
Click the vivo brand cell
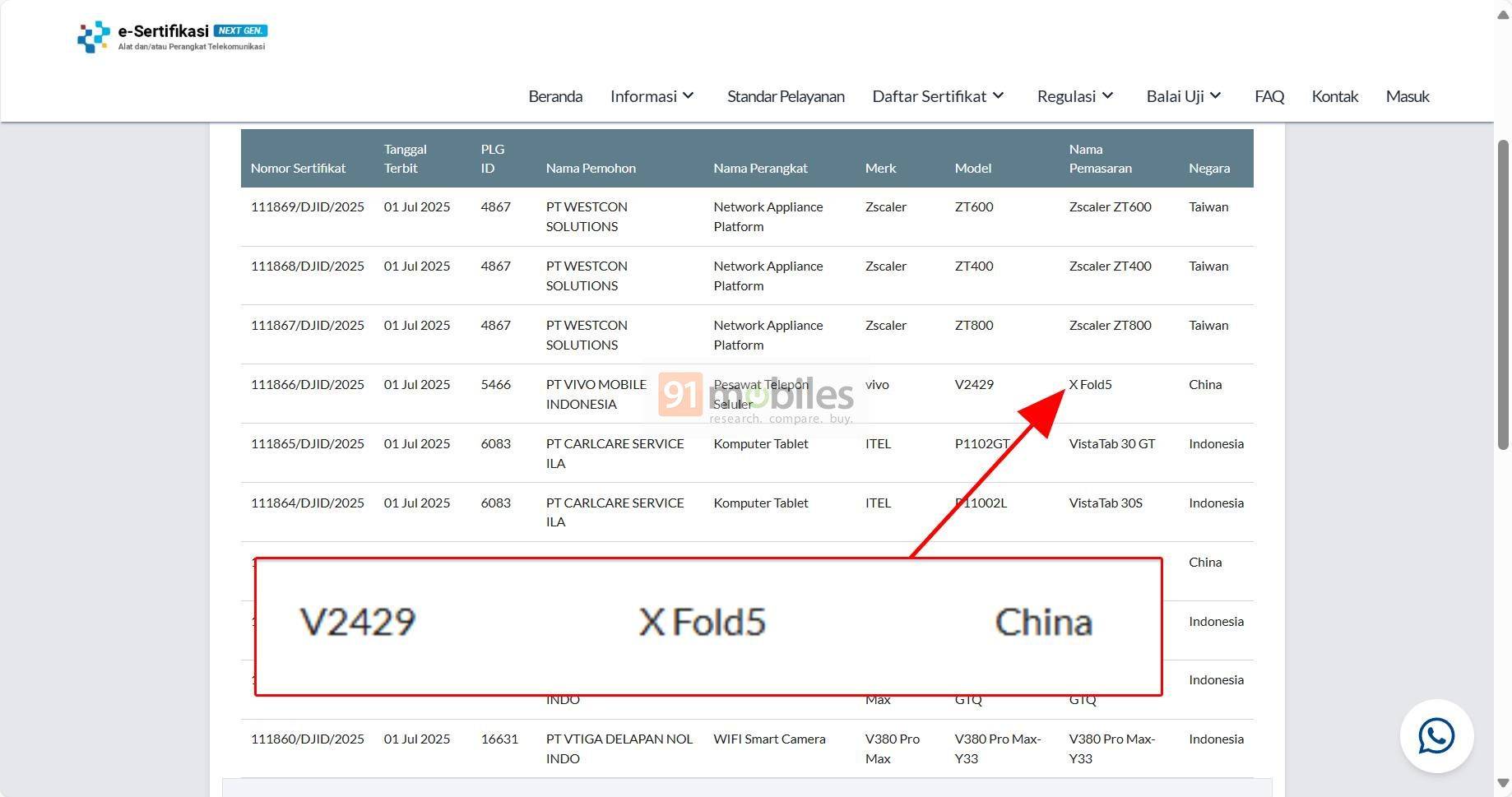(x=877, y=384)
